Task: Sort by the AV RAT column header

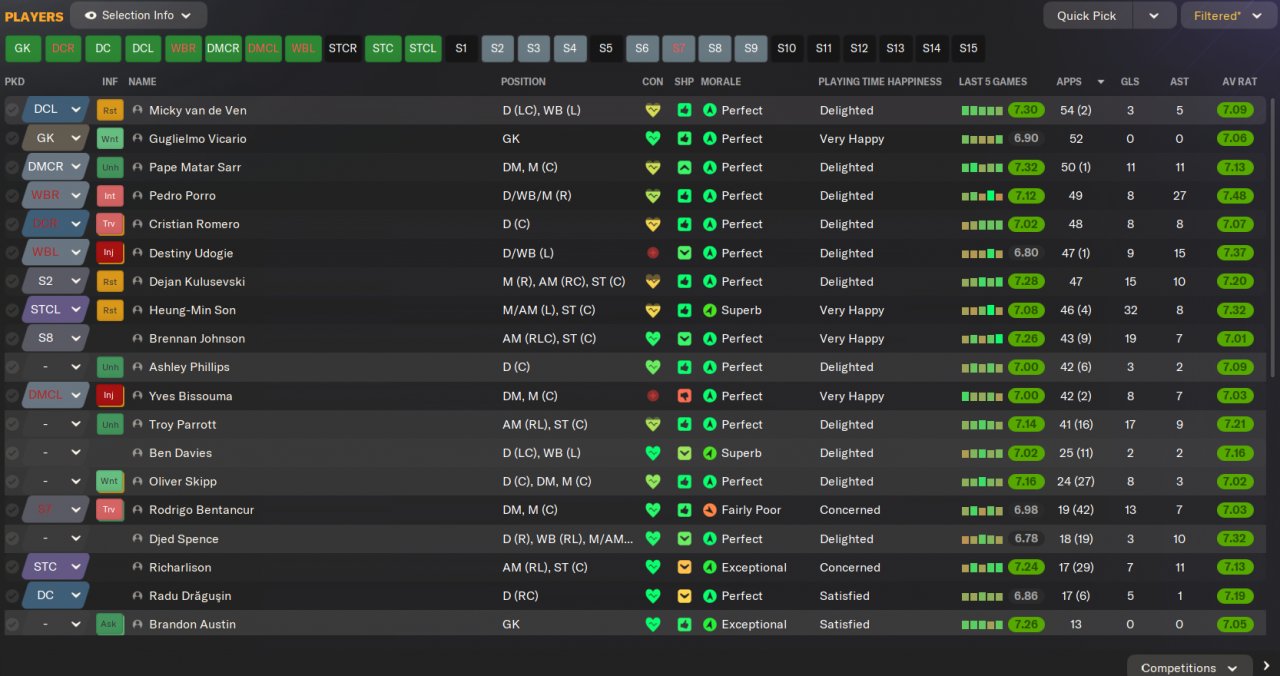Action: tap(1240, 81)
